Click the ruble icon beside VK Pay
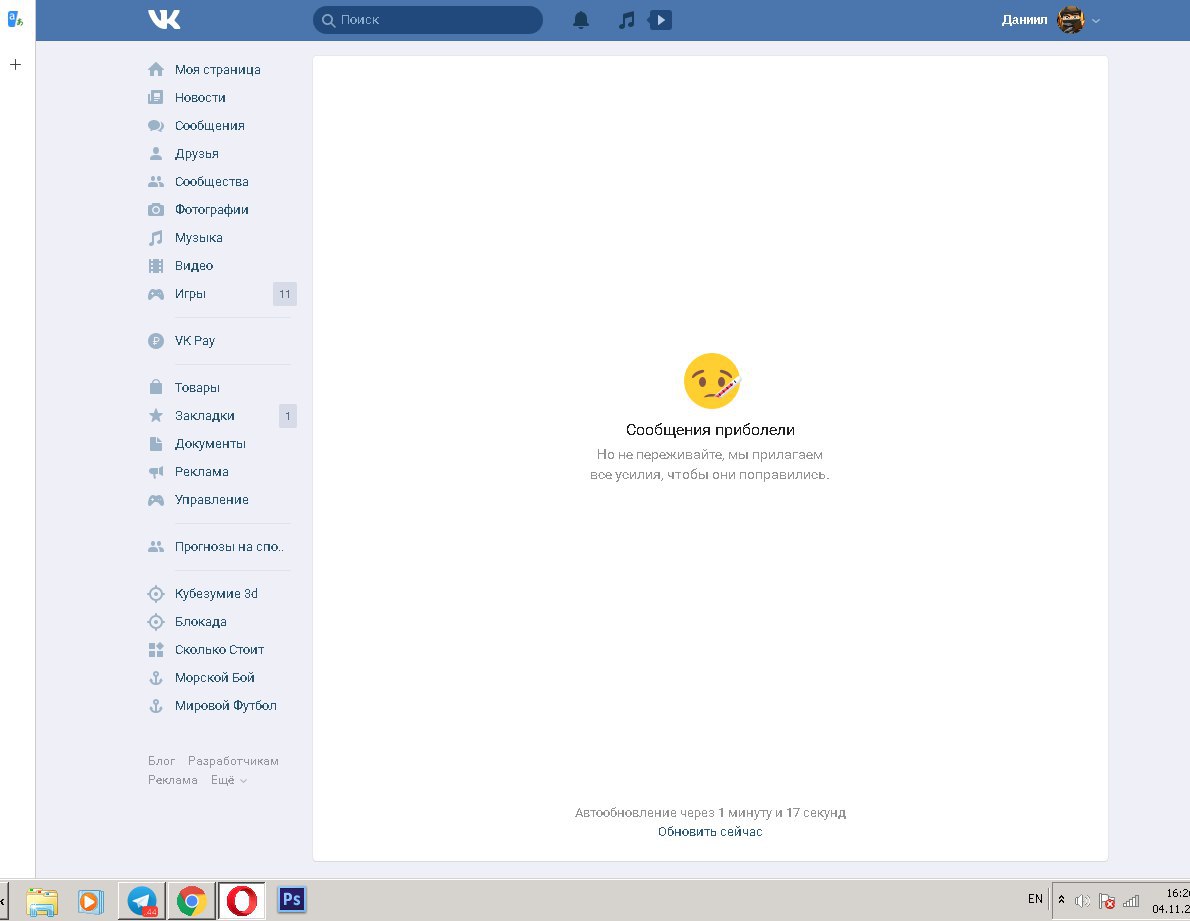 [156, 341]
